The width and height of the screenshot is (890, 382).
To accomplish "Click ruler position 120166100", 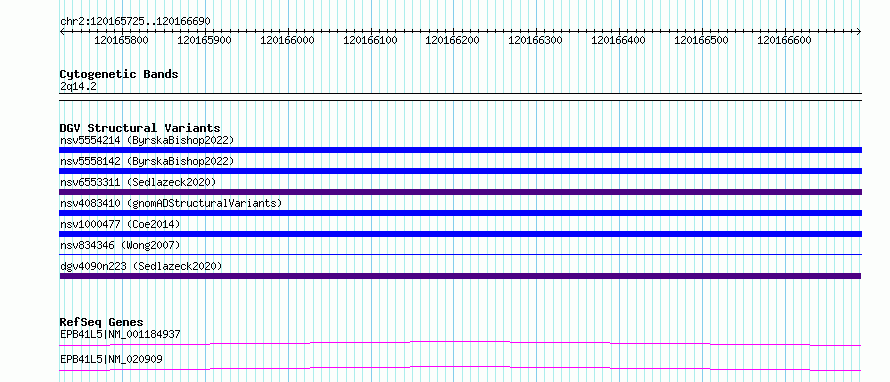I will pyautogui.click(x=371, y=40).
